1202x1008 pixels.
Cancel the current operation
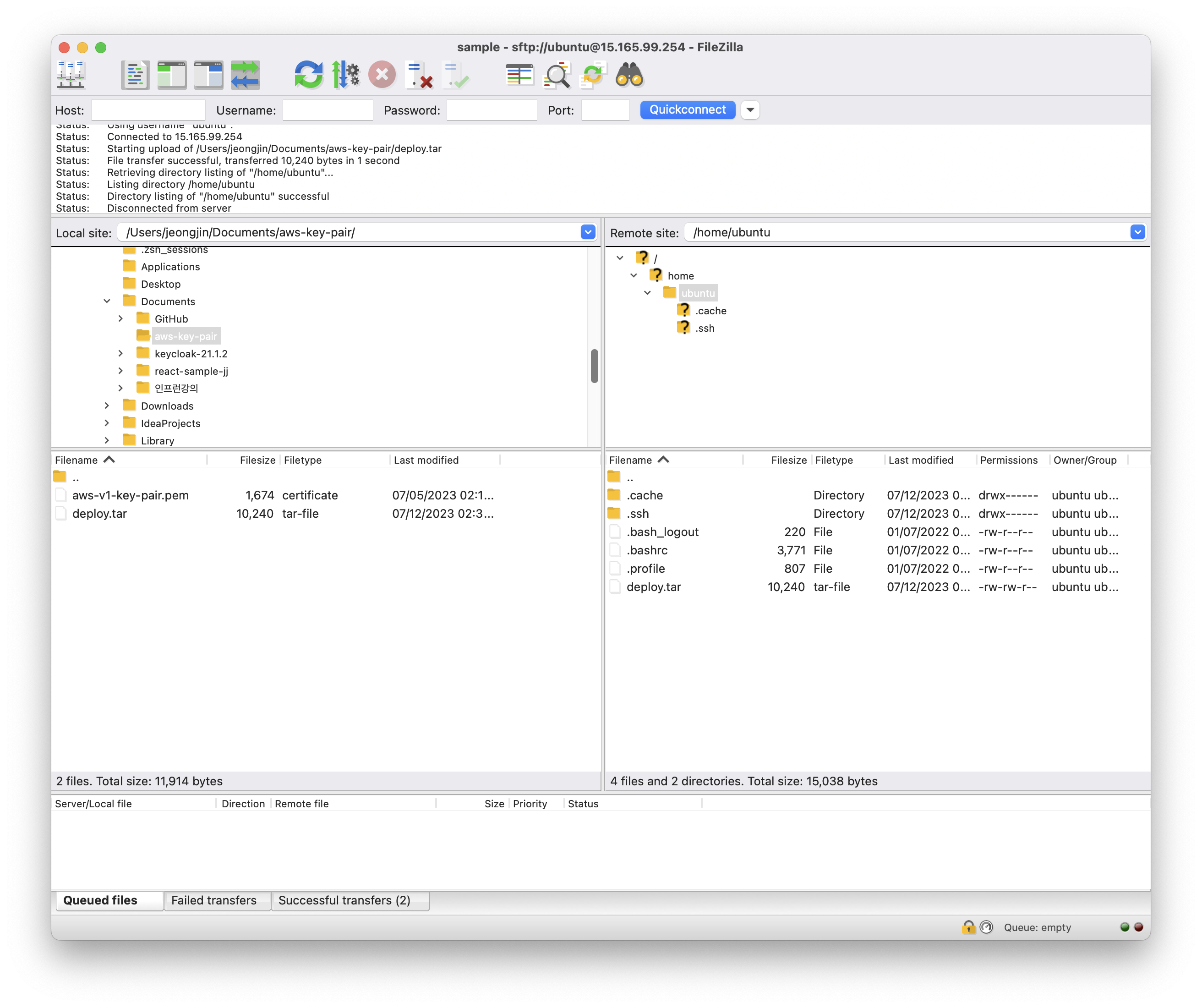coord(382,75)
